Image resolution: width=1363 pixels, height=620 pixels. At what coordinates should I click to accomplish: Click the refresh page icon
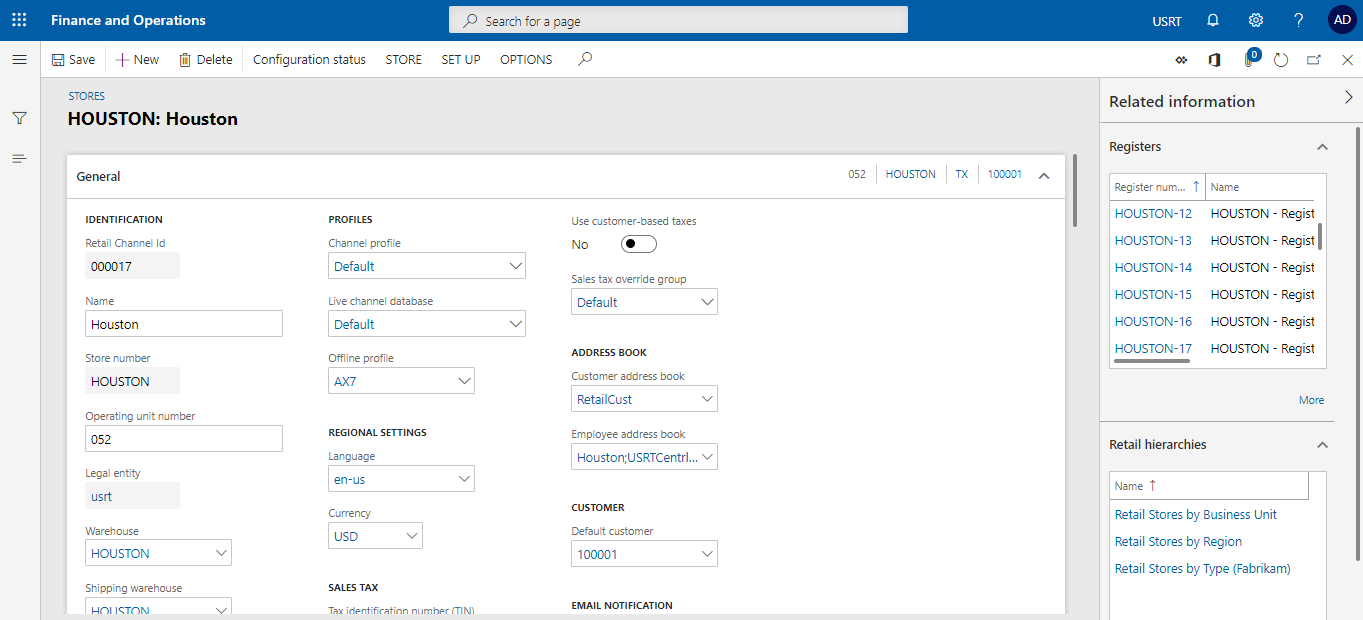click(x=1281, y=60)
